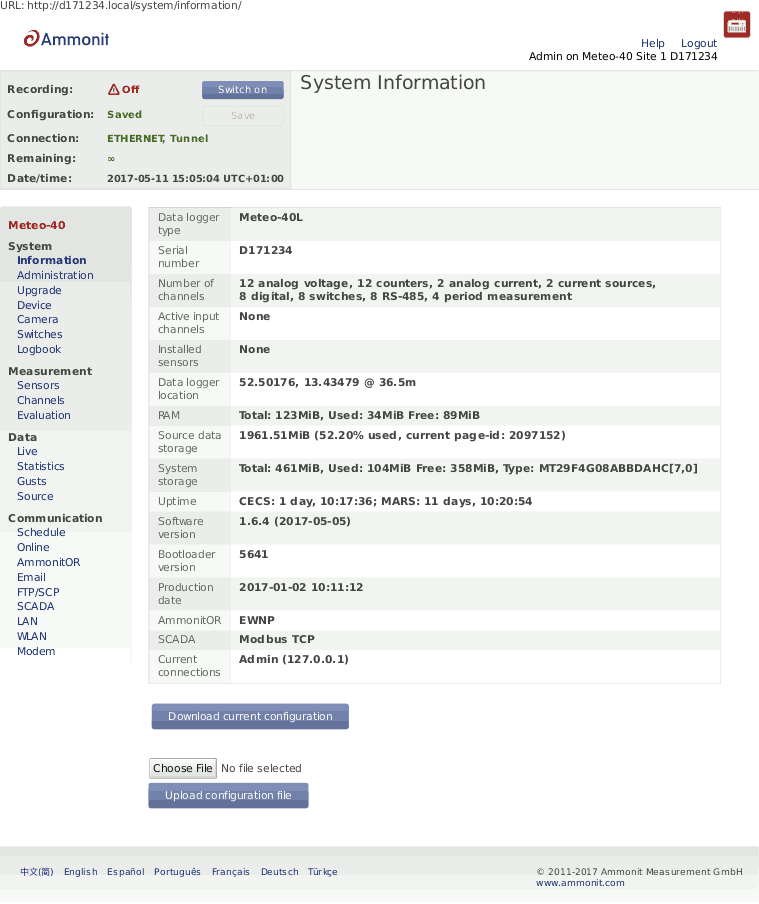Screen dimensions: 759x904
Task: Click the disabled Save configuration button
Action: tap(243, 115)
